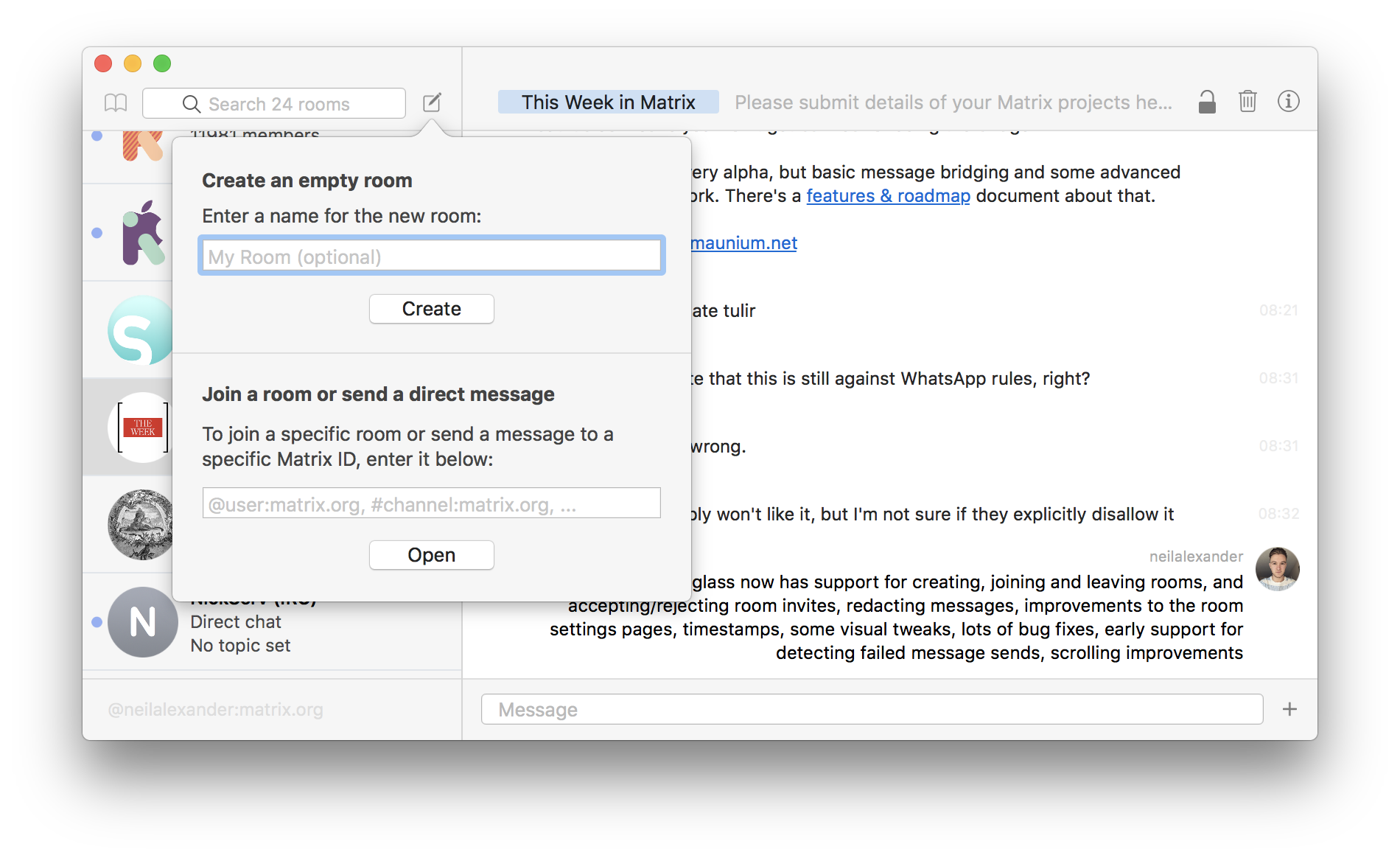The width and height of the screenshot is (1400, 858).
Task: Click into the Message text box
Action: [x=872, y=709]
